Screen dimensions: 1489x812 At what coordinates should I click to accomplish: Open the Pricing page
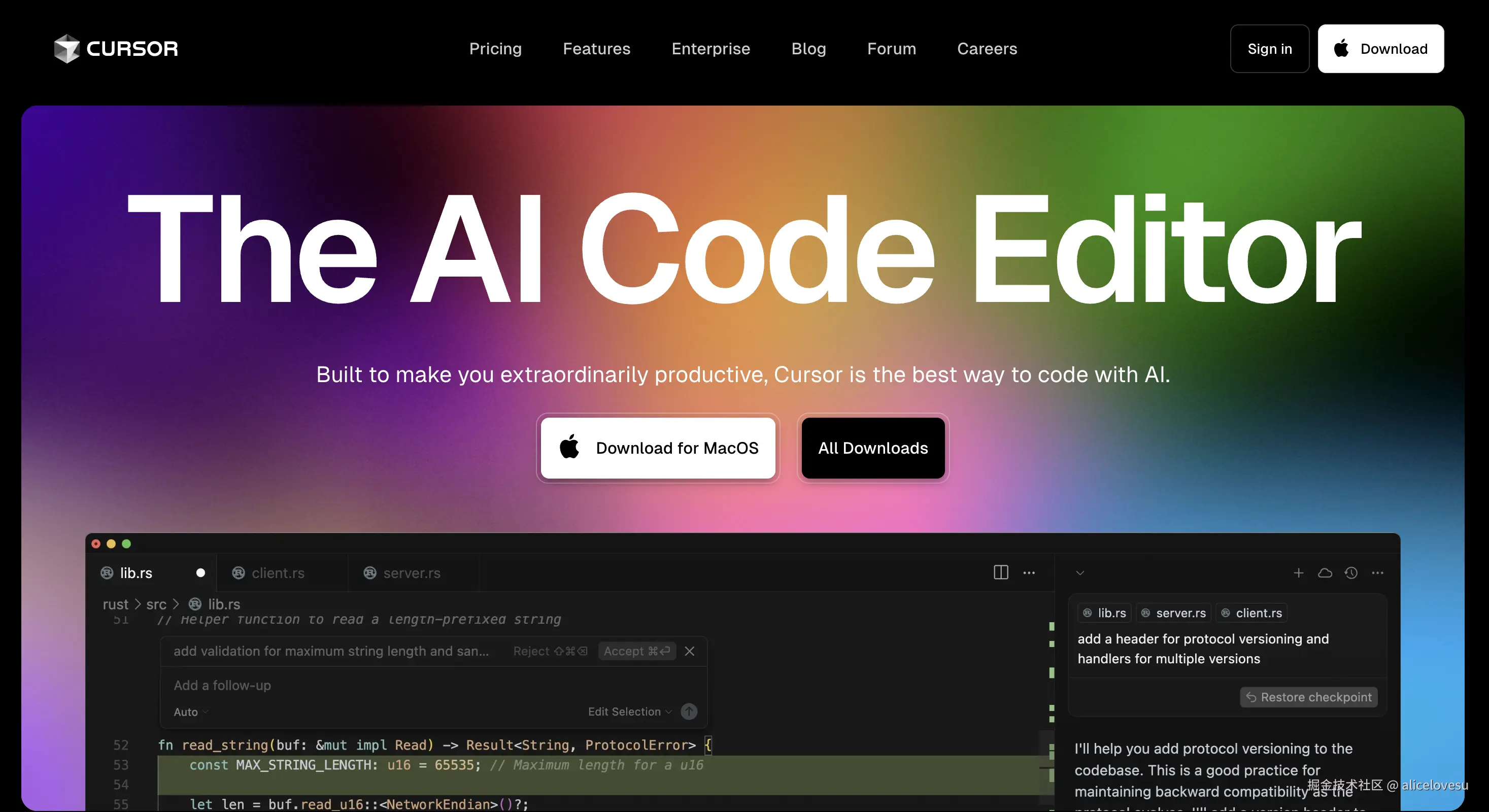pyautogui.click(x=495, y=49)
